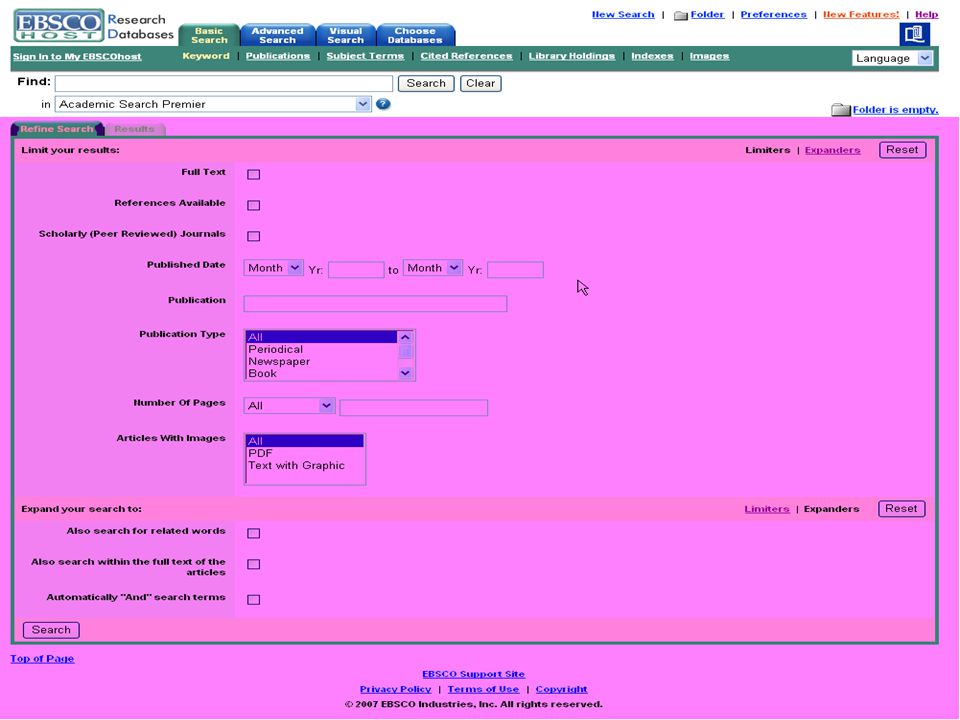Click the bottom Search button
The image size is (960, 720).
point(51,630)
